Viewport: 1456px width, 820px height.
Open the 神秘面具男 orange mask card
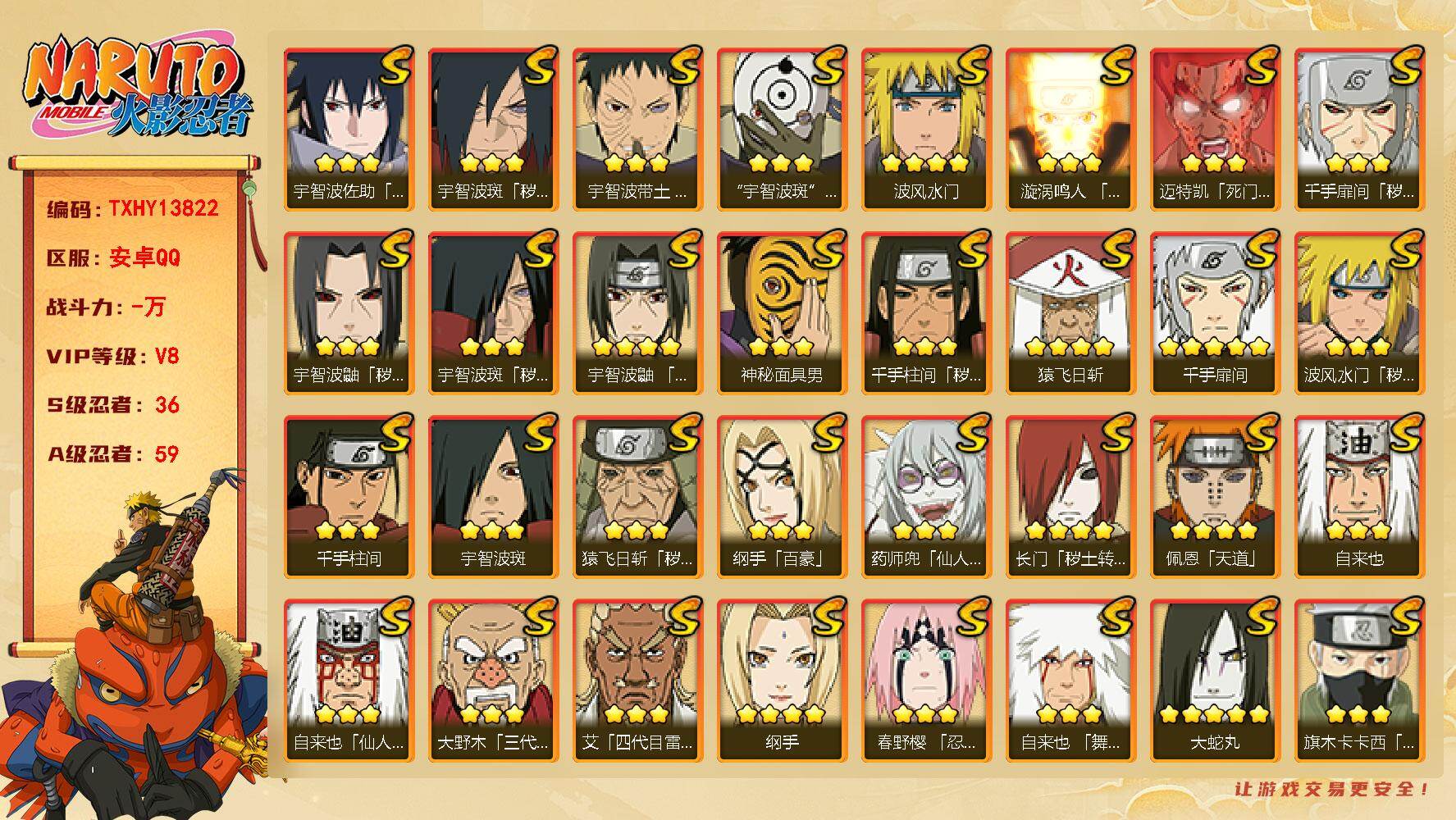point(782,312)
